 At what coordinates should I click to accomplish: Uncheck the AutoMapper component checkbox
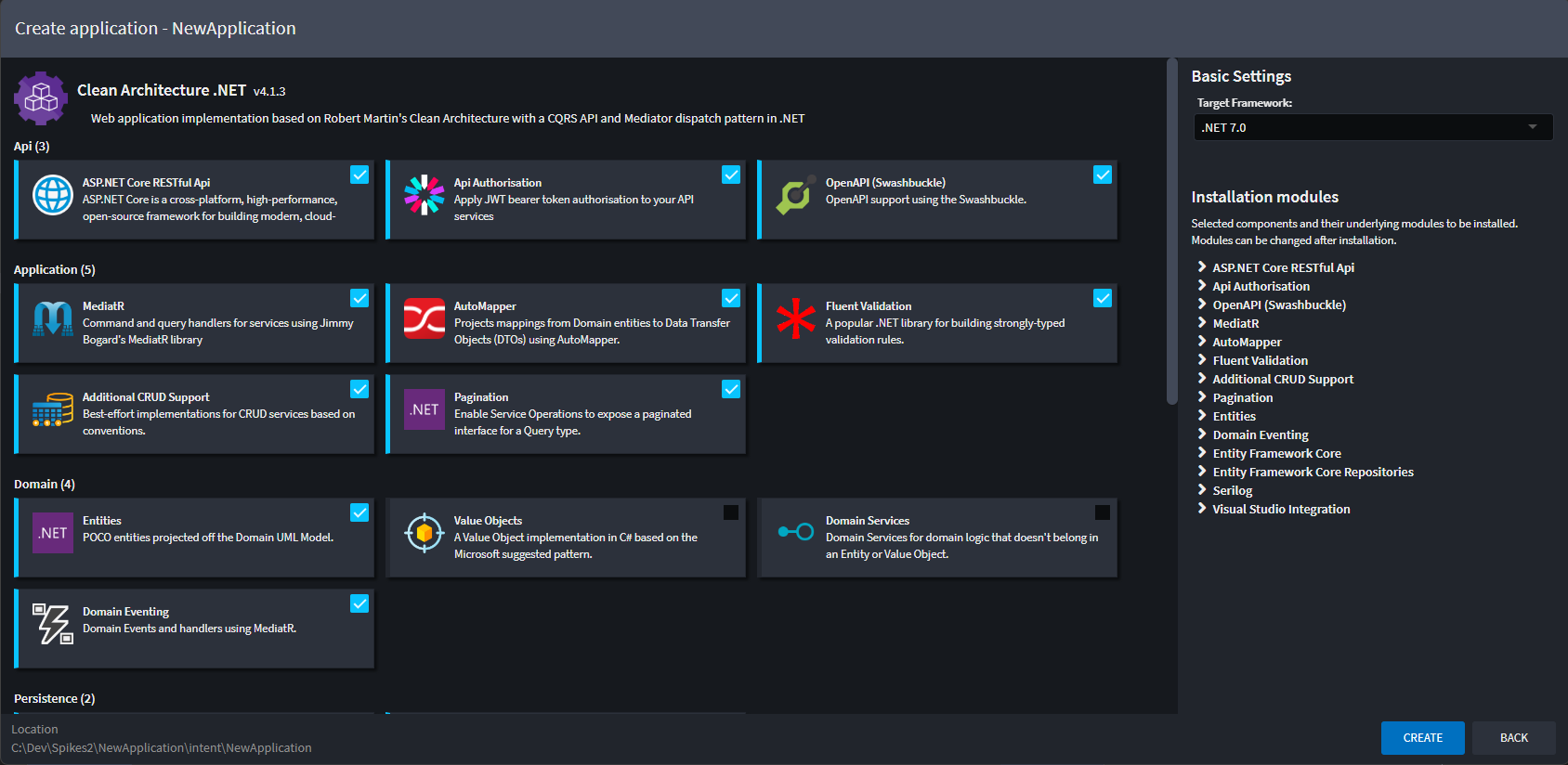point(731,298)
